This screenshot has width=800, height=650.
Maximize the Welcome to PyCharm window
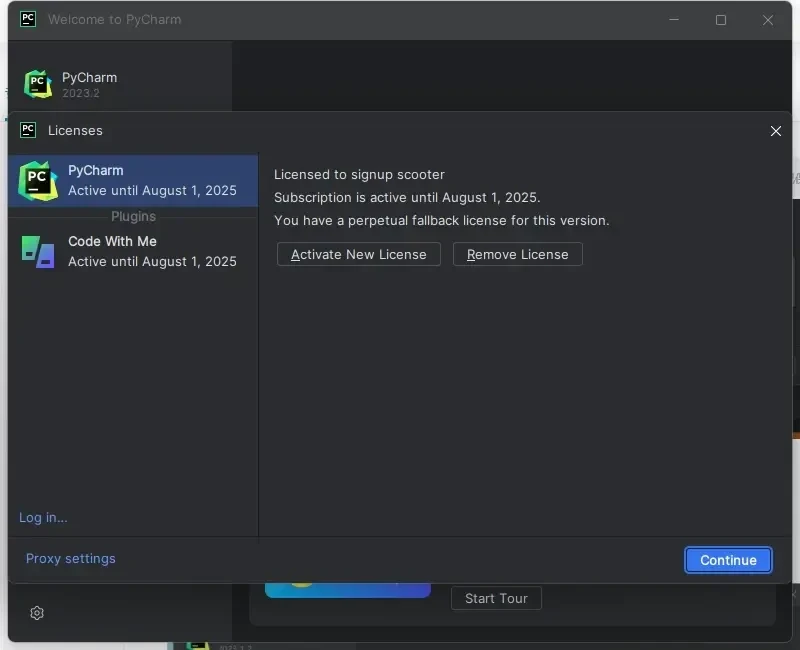721,20
